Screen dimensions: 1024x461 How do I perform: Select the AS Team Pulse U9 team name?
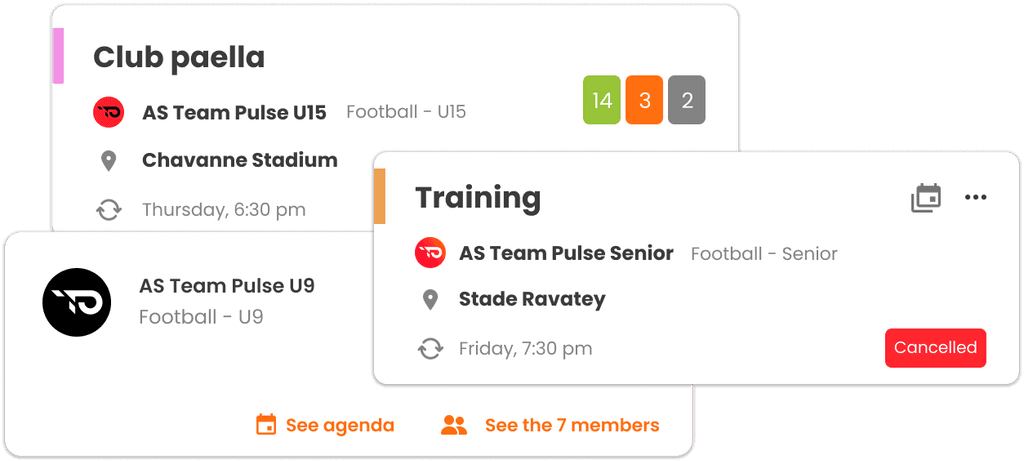coord(227,286)
